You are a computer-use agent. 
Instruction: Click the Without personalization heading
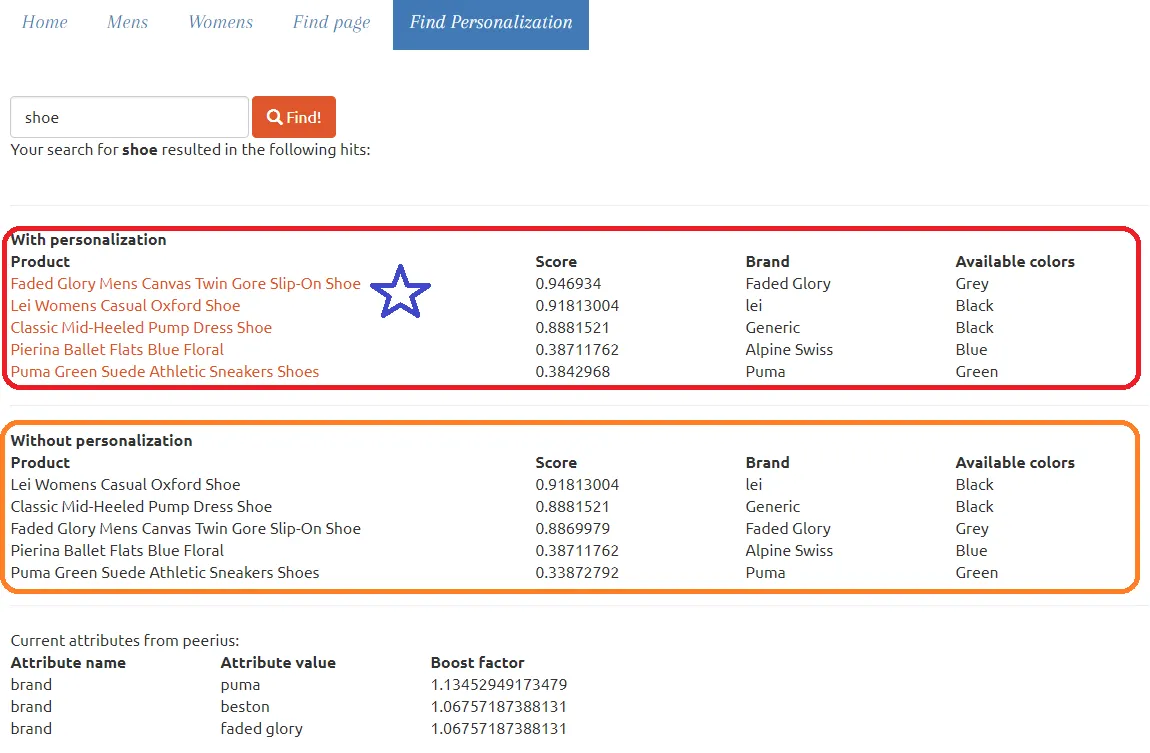(x=102, y=441)
